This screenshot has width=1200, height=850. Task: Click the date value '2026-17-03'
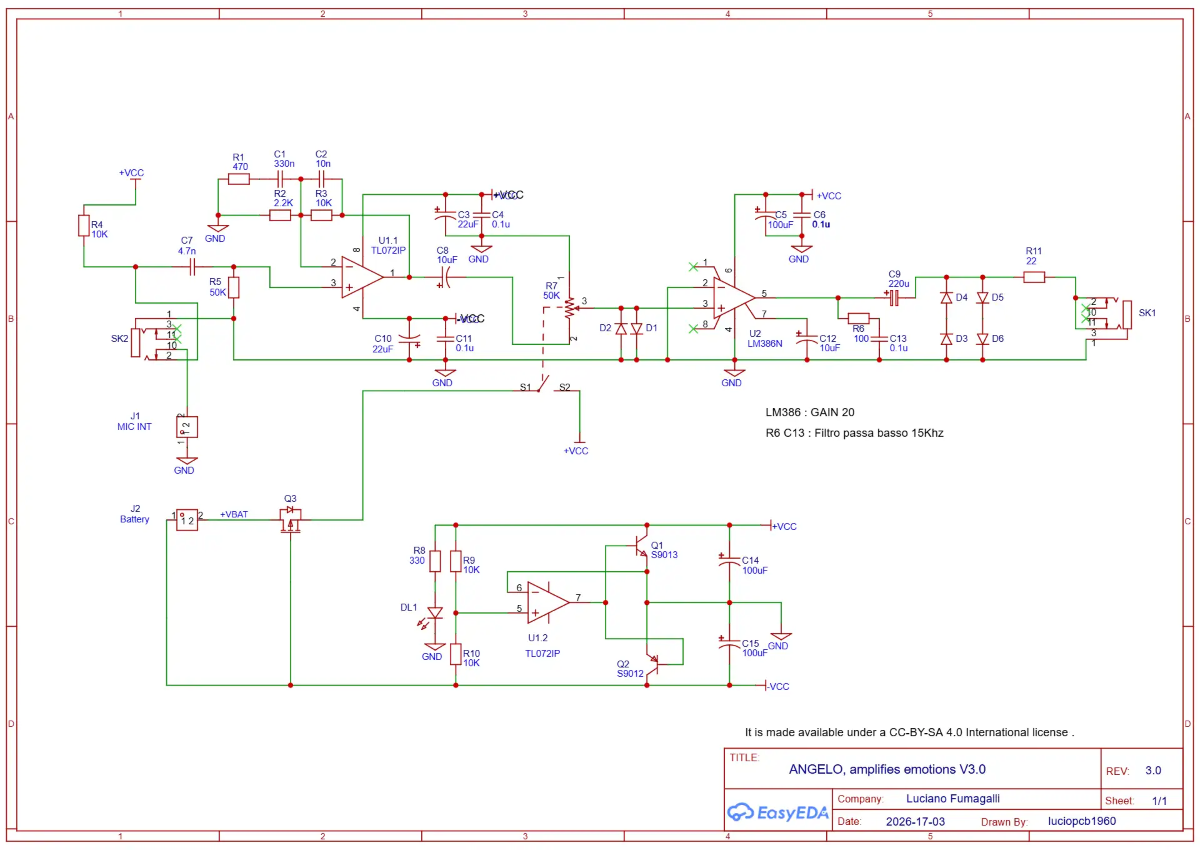click(915, 822)
